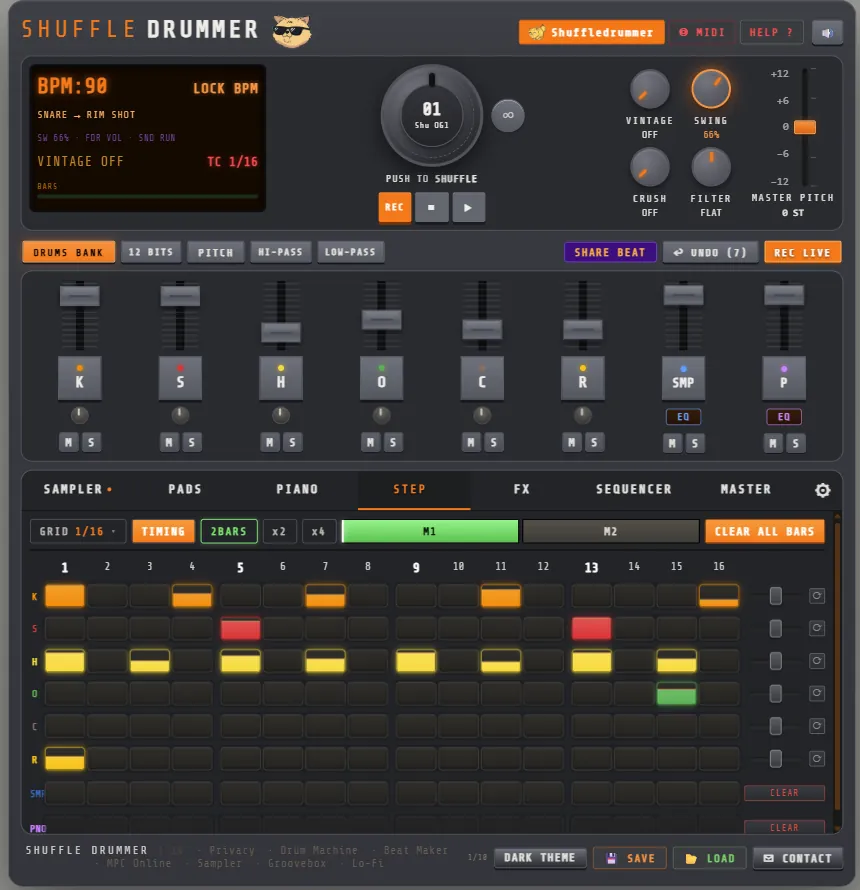Toggle kick step 2 in K row
This screenshot has height=890, width=860.
(107, 596)
